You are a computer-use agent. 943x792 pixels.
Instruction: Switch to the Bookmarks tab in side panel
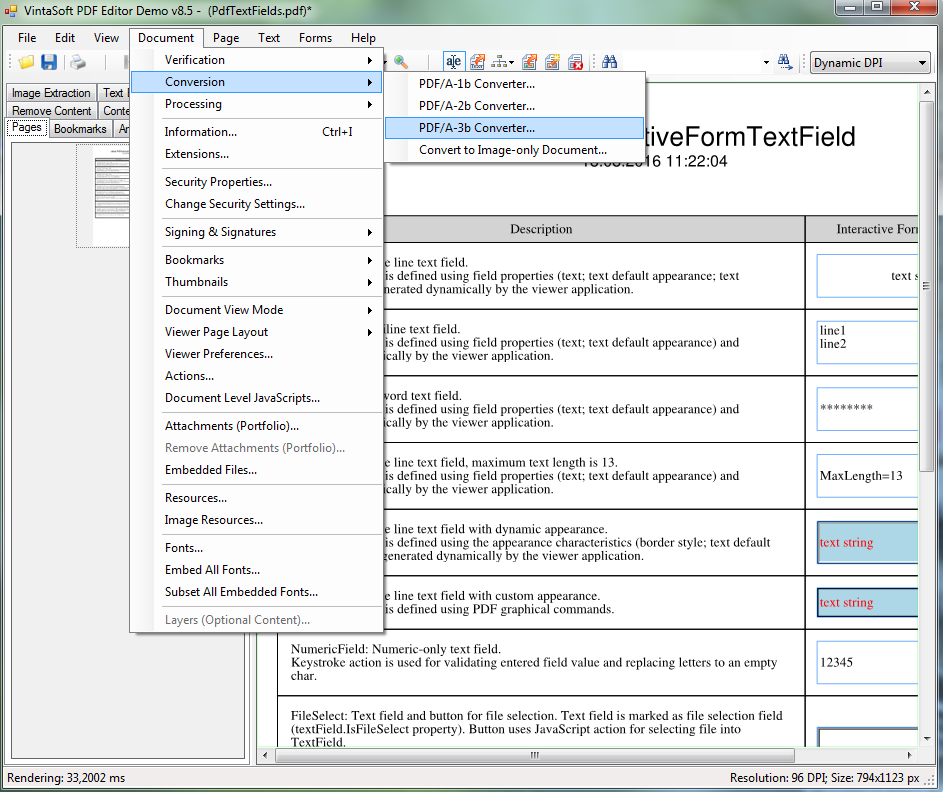click(x=80, y=129)
